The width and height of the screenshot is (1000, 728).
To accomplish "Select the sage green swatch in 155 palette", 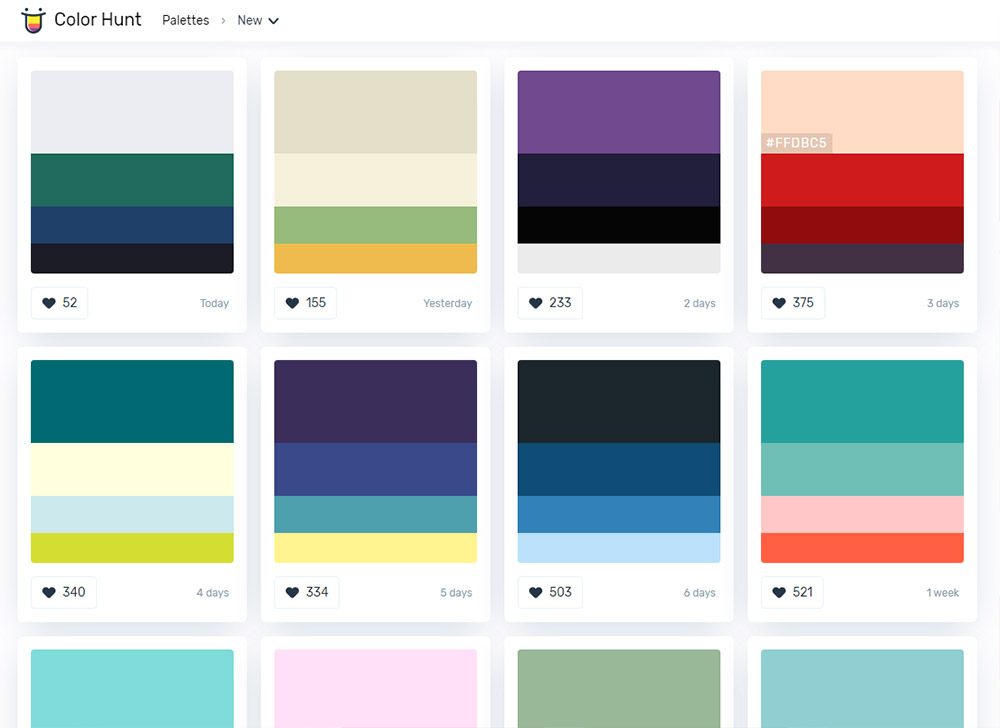I will coord(376,225).
